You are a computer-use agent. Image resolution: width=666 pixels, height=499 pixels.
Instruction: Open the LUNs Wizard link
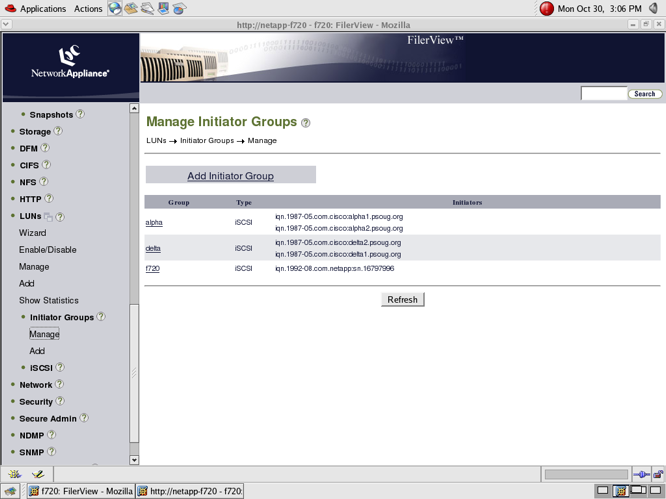tap(32, 233)
